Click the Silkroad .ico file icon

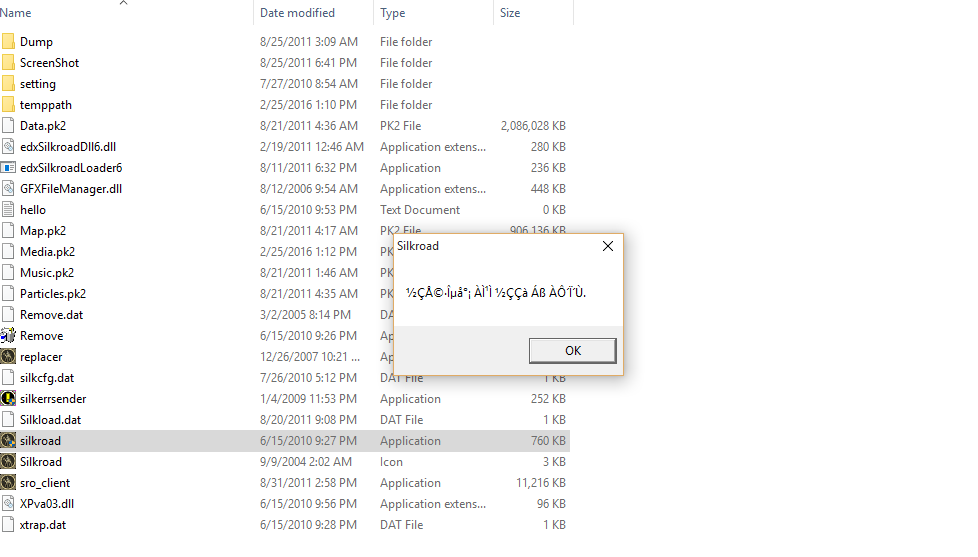coord(8,462)
